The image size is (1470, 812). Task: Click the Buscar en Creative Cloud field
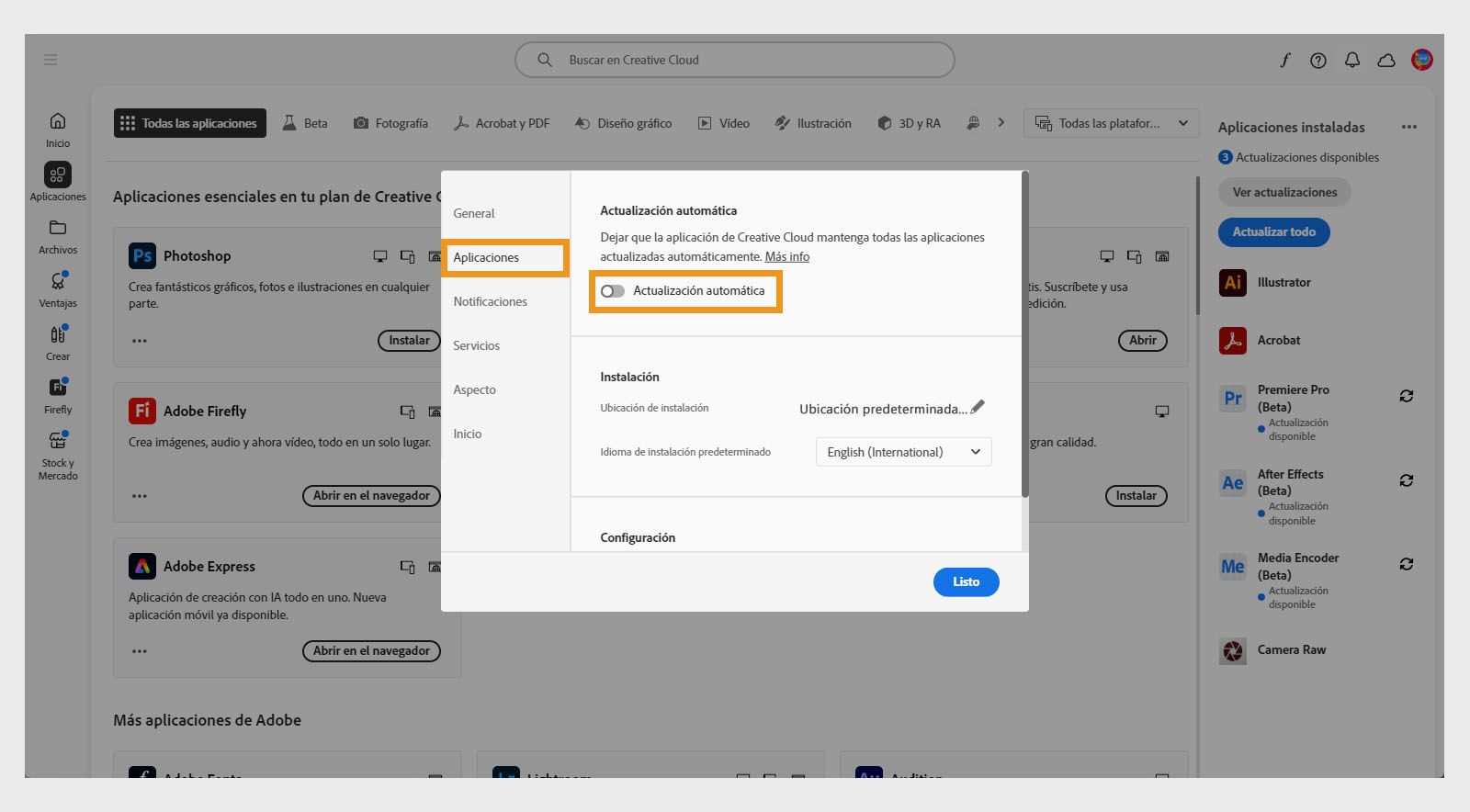pos(735,60)
